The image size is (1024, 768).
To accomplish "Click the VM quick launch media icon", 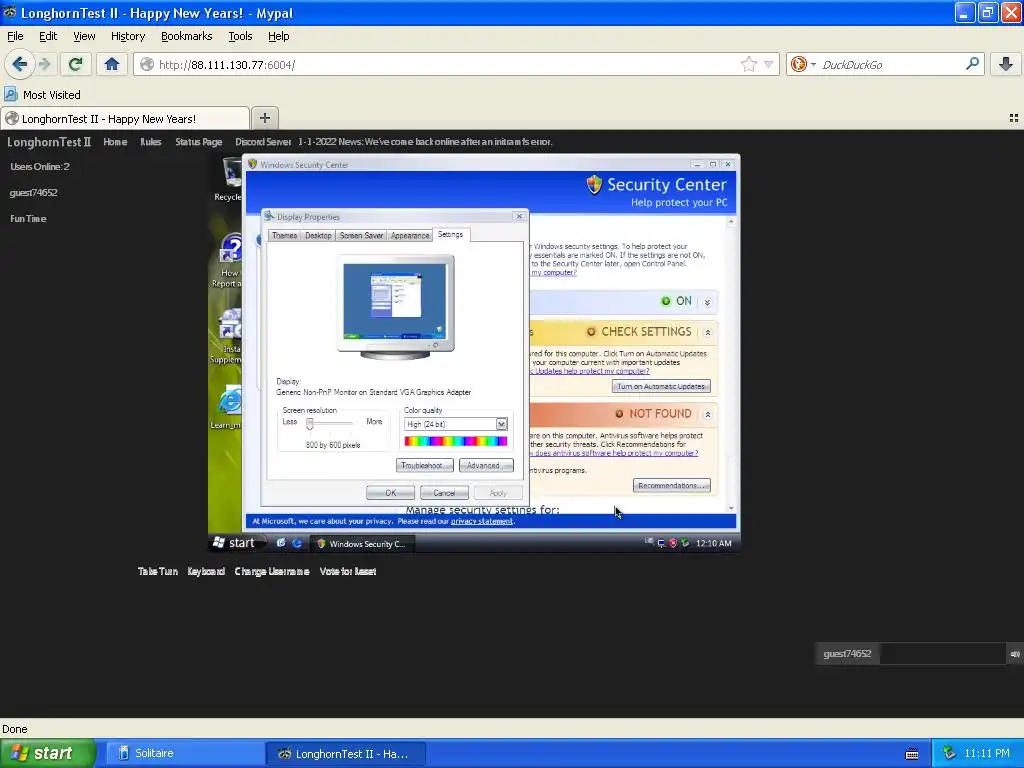I will coord(281,543).
